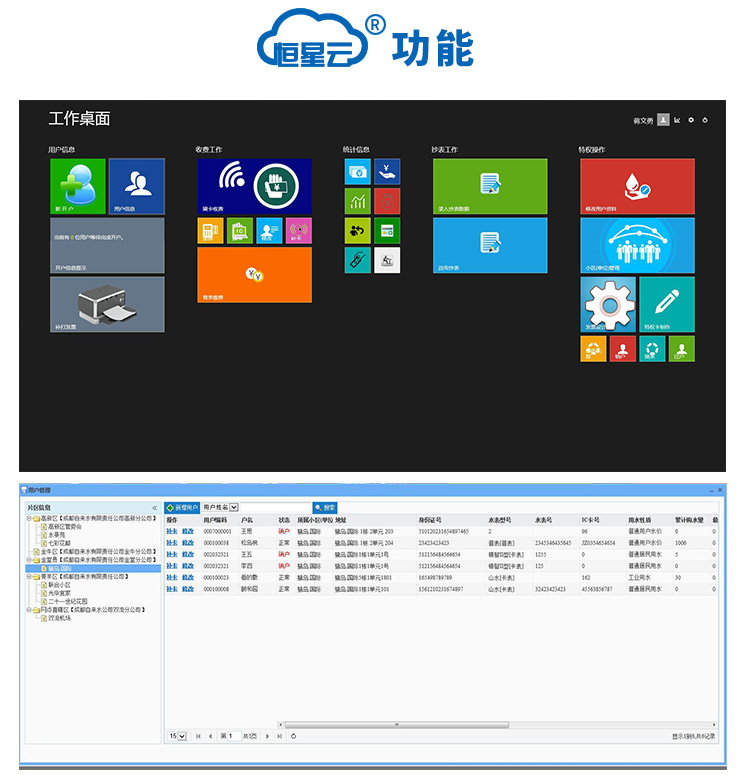The height and width of the screenshot is (775, 750).
Task: Click the dark green credit card statistics tile
Action: click(x=387, y=231)
